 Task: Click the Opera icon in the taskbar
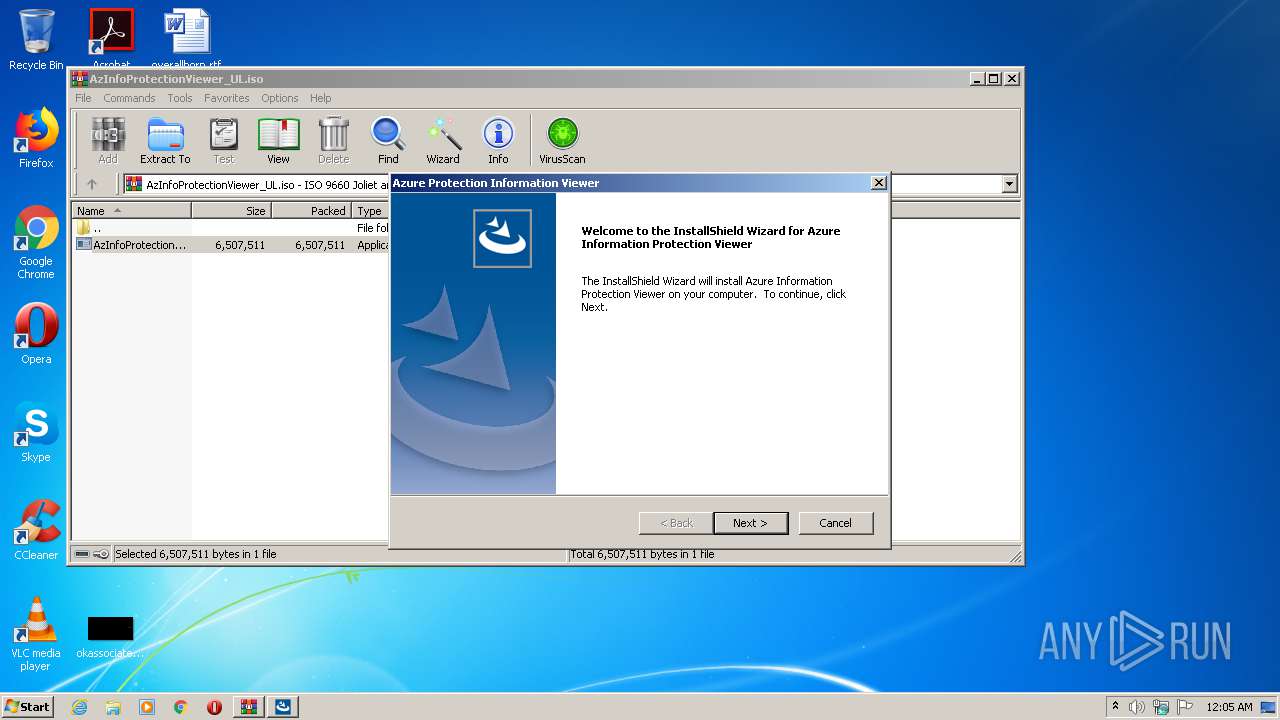[214, 707]
